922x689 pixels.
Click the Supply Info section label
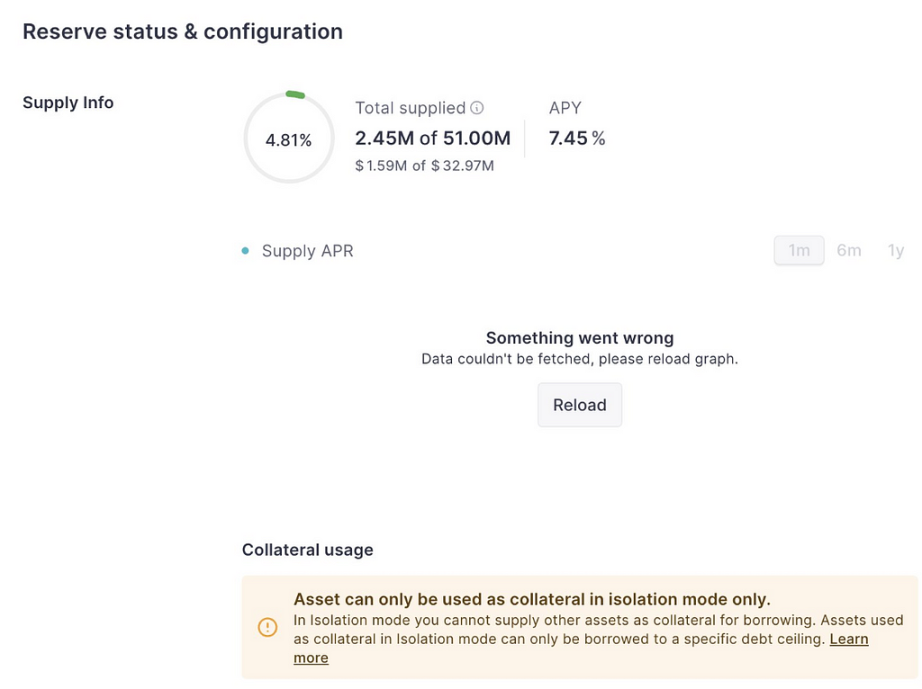tap(68, 103)
